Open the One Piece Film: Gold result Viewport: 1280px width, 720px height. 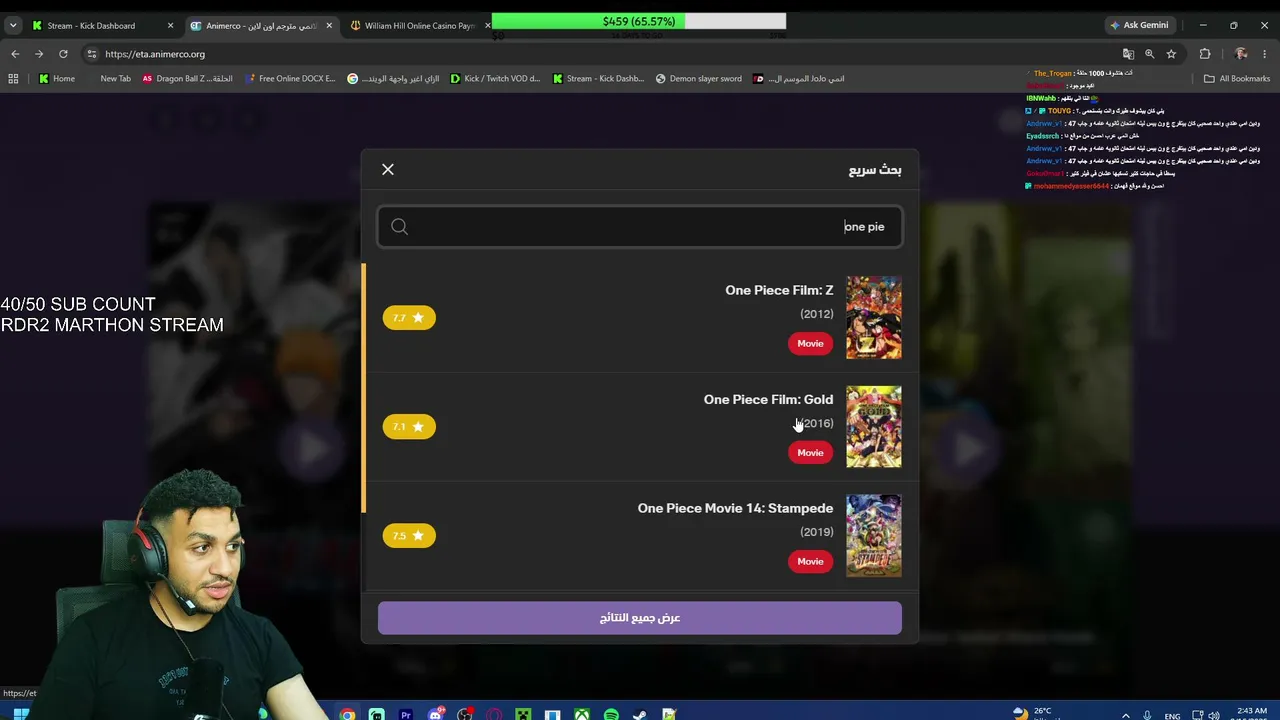coord(640,427)
